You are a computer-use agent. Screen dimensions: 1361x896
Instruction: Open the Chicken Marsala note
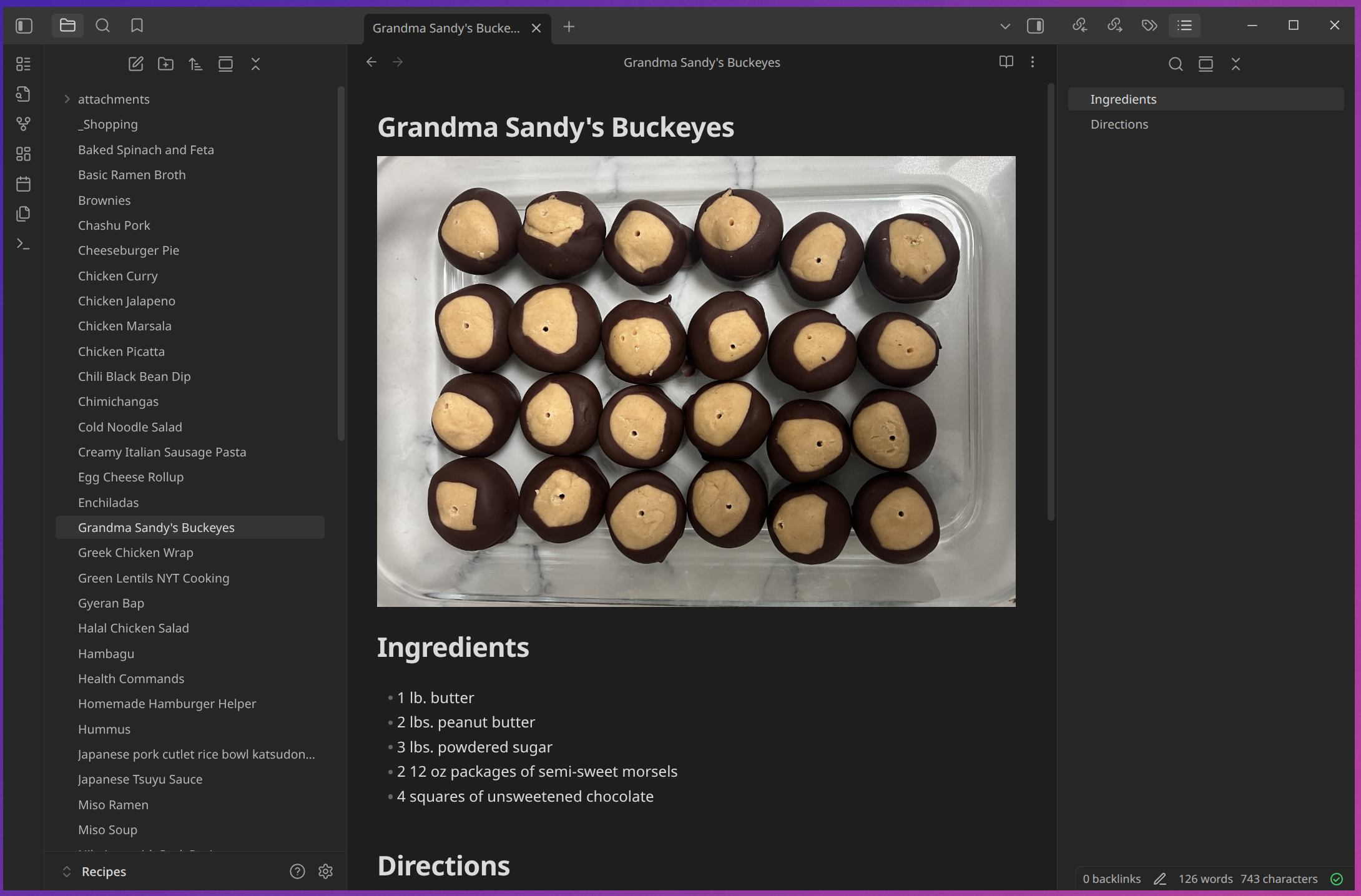pos(124,326)
